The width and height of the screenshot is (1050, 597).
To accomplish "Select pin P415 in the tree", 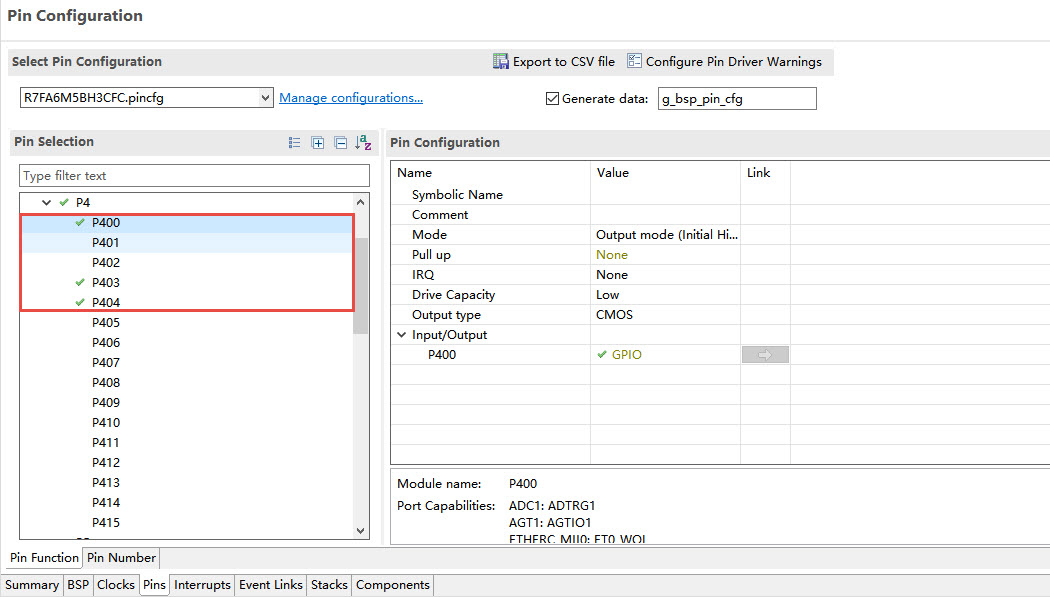I will click(x=106, y=523).
